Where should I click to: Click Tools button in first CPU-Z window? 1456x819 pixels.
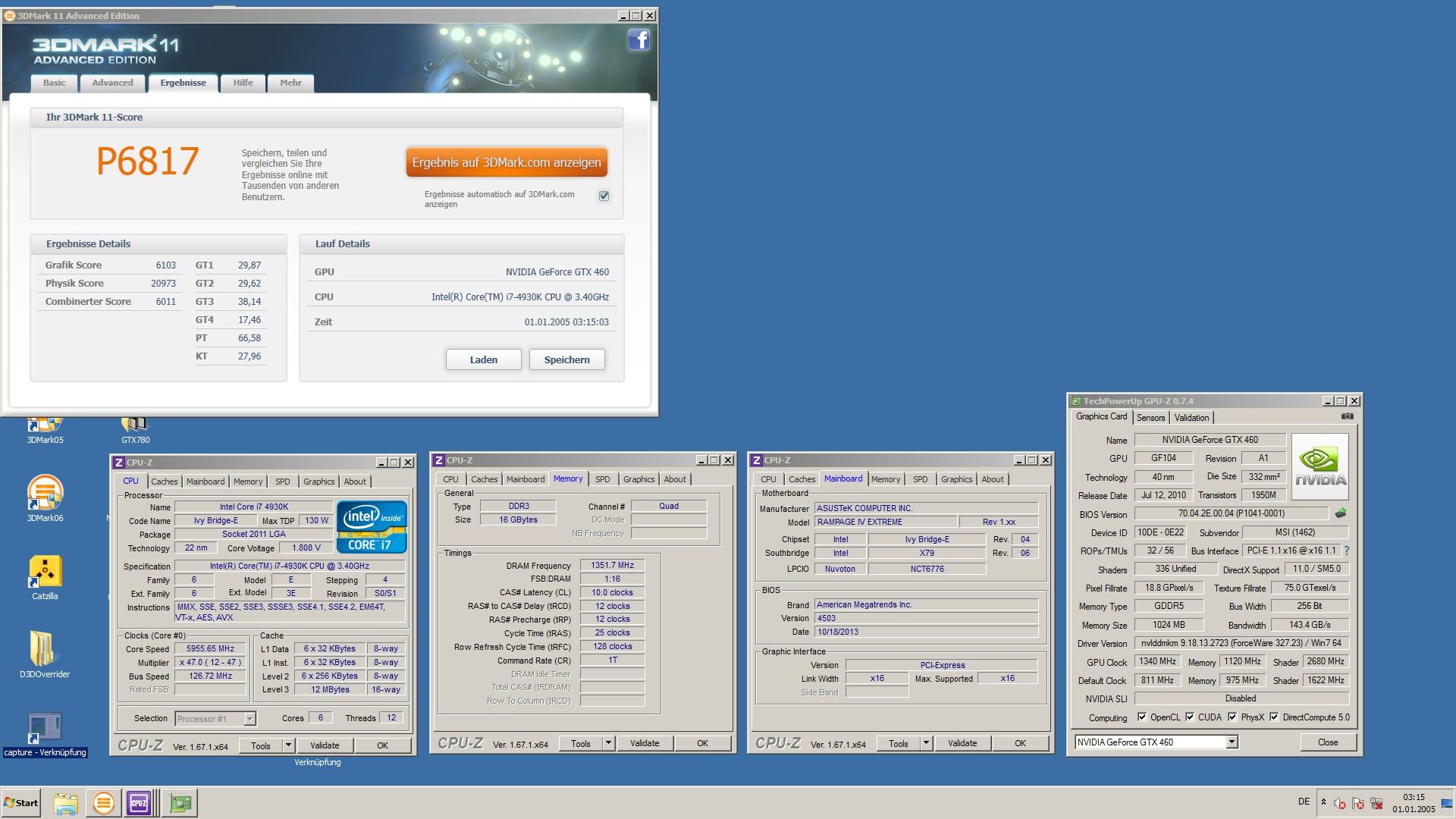(x=261, y=745)
